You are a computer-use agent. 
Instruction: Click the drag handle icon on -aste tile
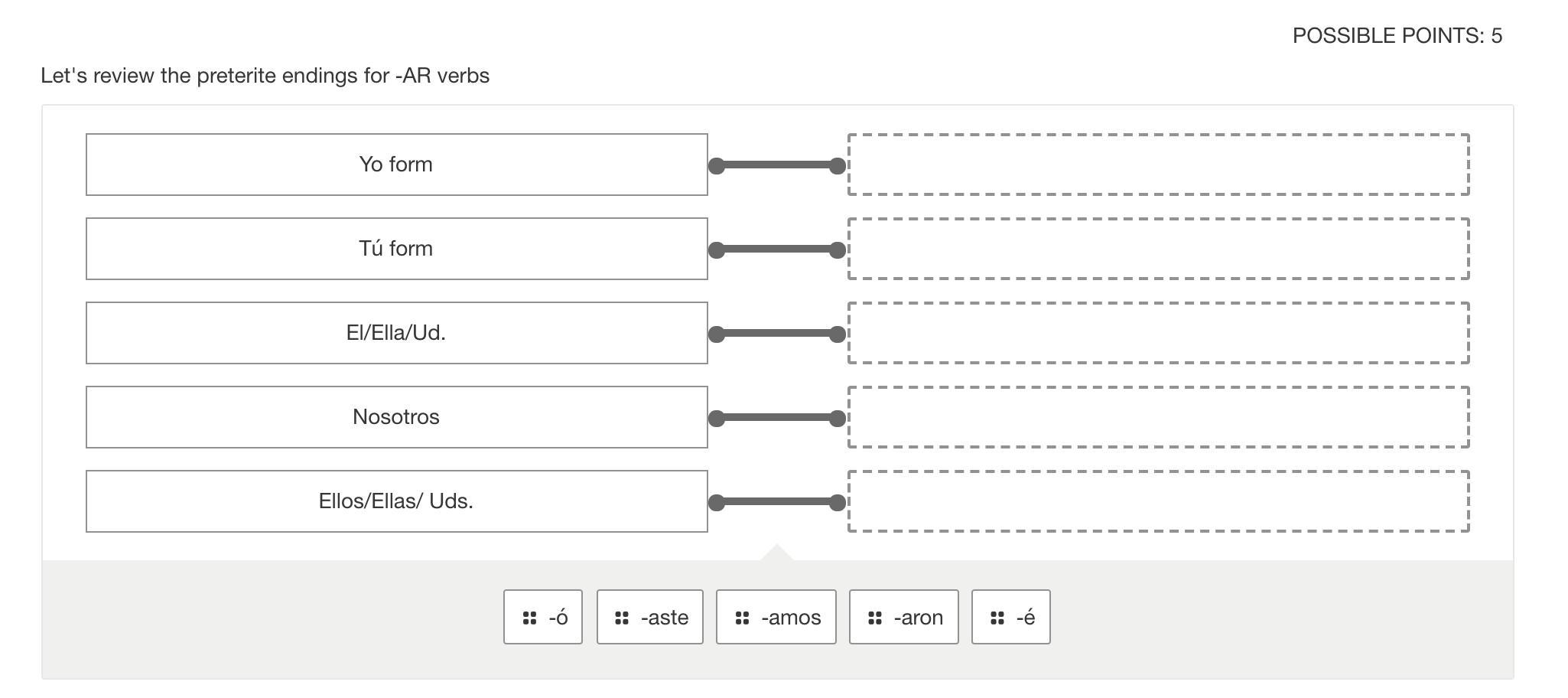coord(622,618)
